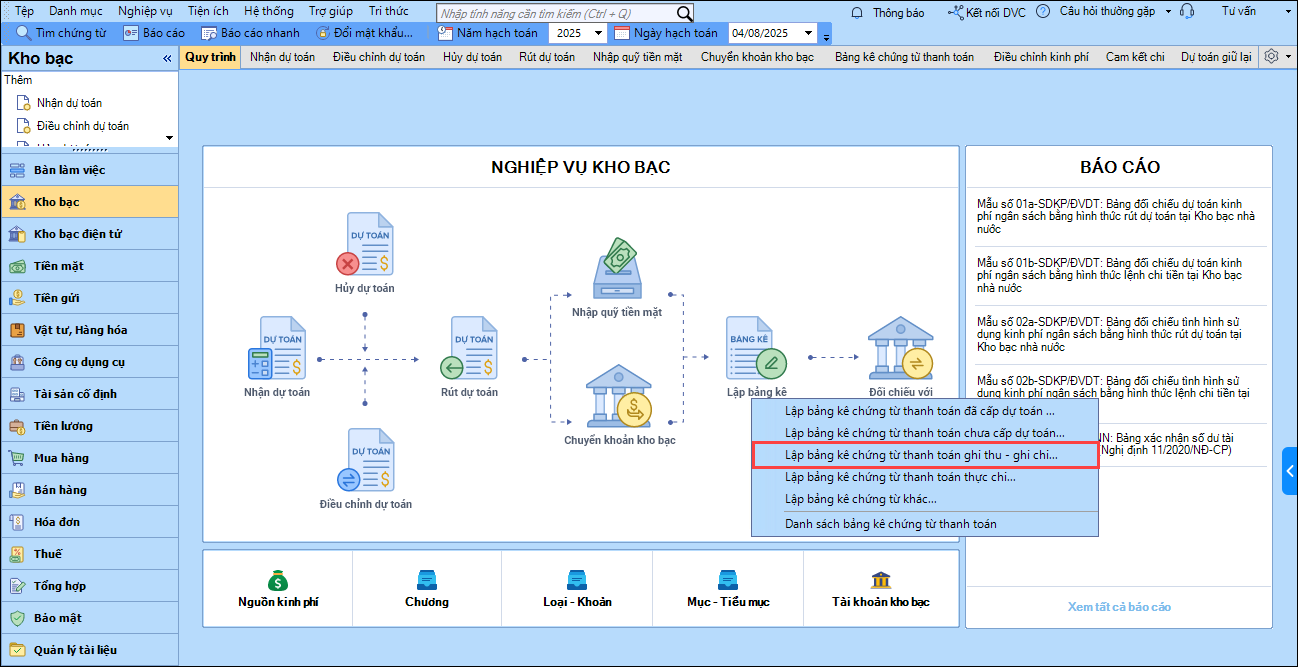Open Loại - Khoản category
Viewport: 1298px width, 667px height.
[577, 589]
